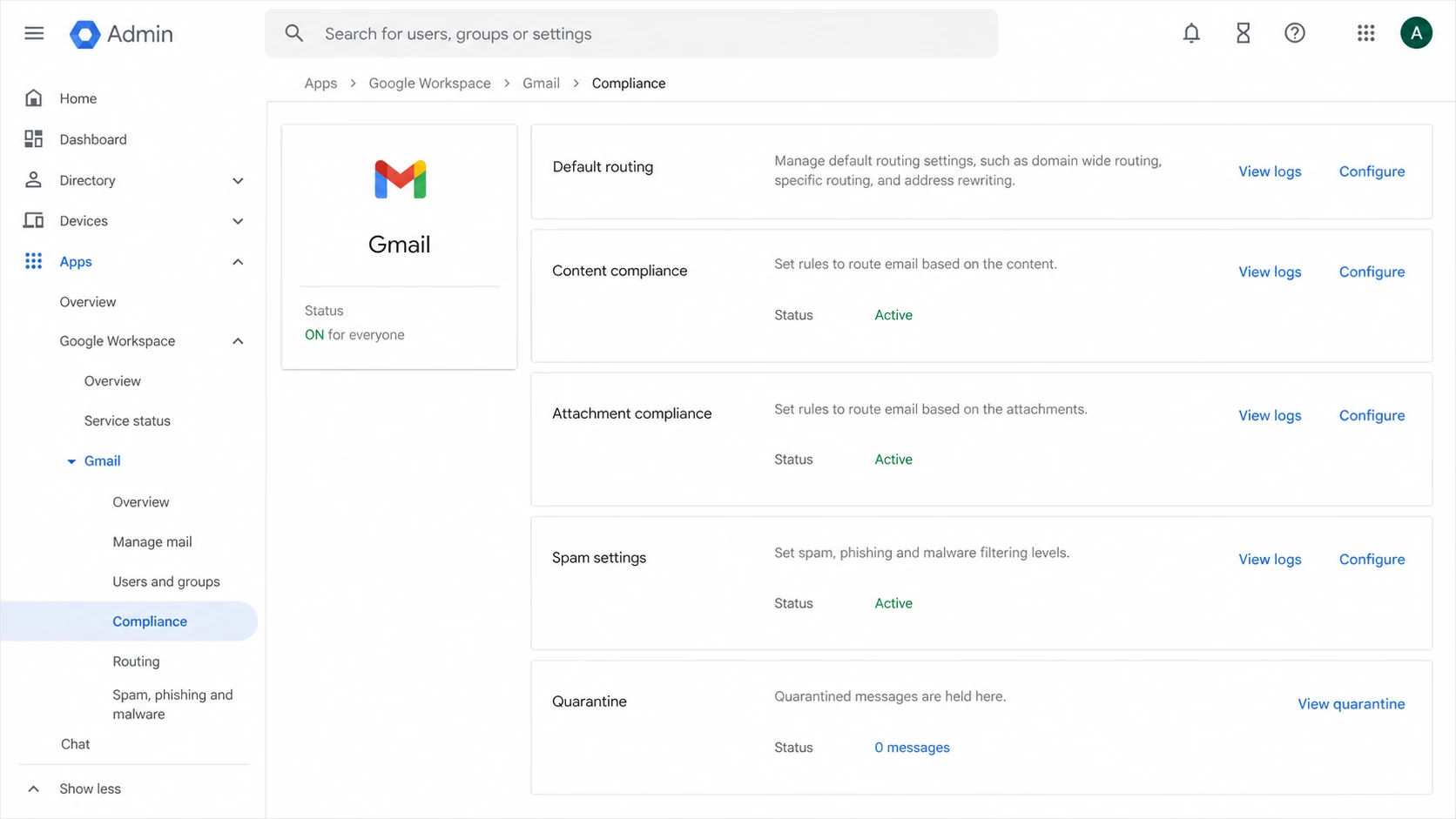Select Gmail in the sidebar tree
1456x819 pixels.
[102, 460]
